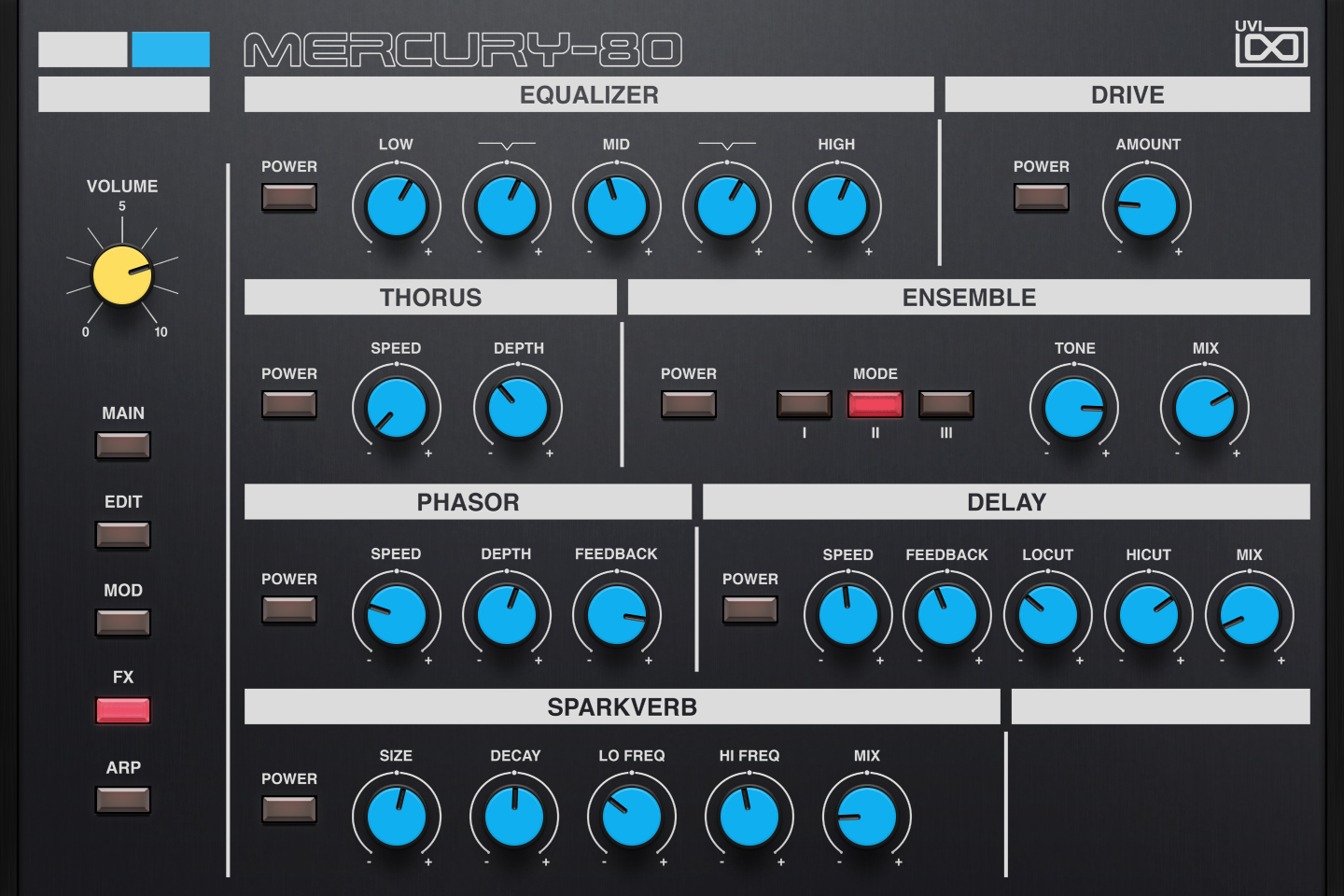The image size is (1344, 896).
Task: Select Ensemble mode II
Action: tap(875, 405)
